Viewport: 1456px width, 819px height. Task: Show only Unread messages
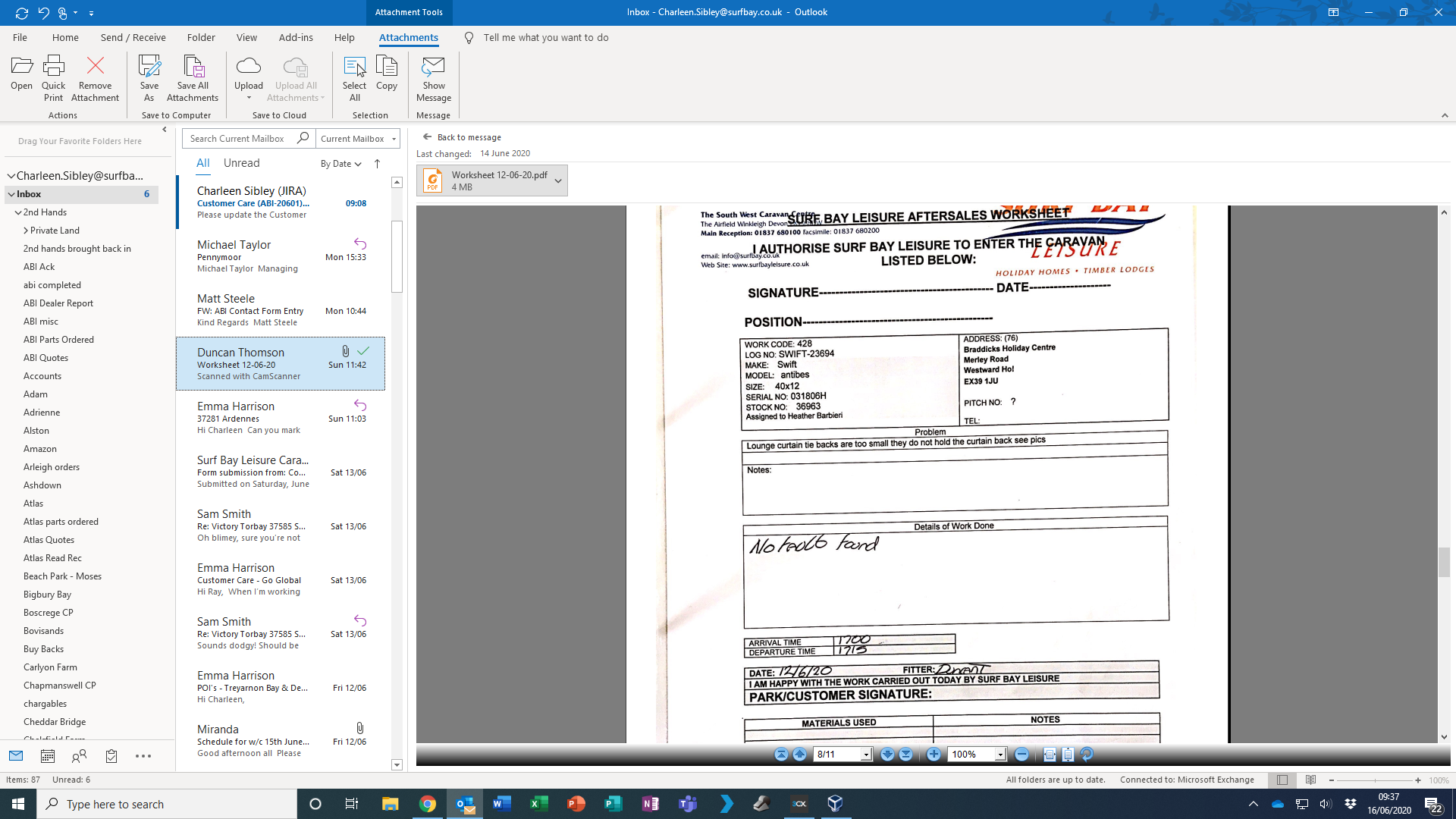click(241, 163)
